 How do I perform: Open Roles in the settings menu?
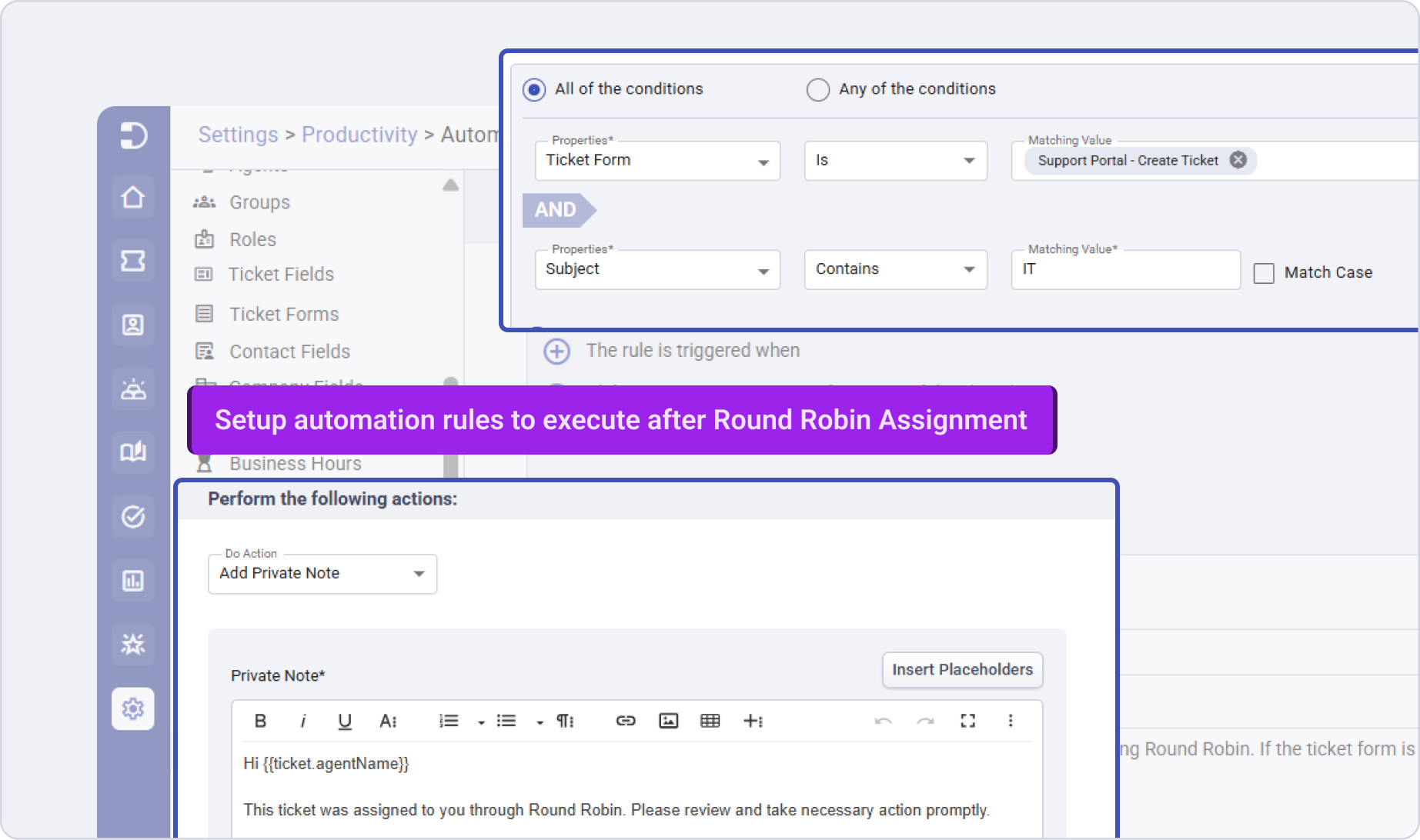click(252, 239)
